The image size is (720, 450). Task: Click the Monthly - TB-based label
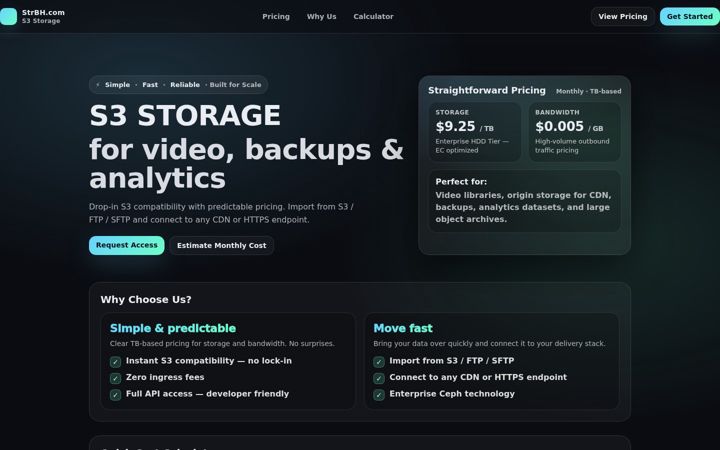[x=589, y=91]
